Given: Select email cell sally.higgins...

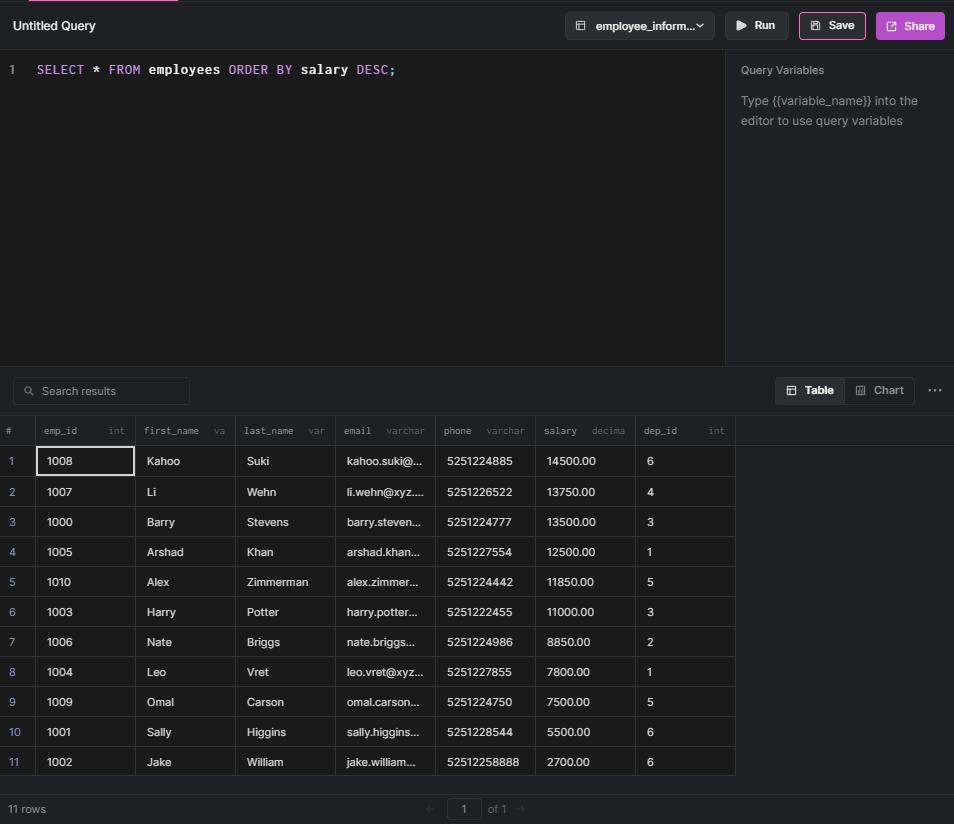Looking at the screenshot, I should (385, 731).
